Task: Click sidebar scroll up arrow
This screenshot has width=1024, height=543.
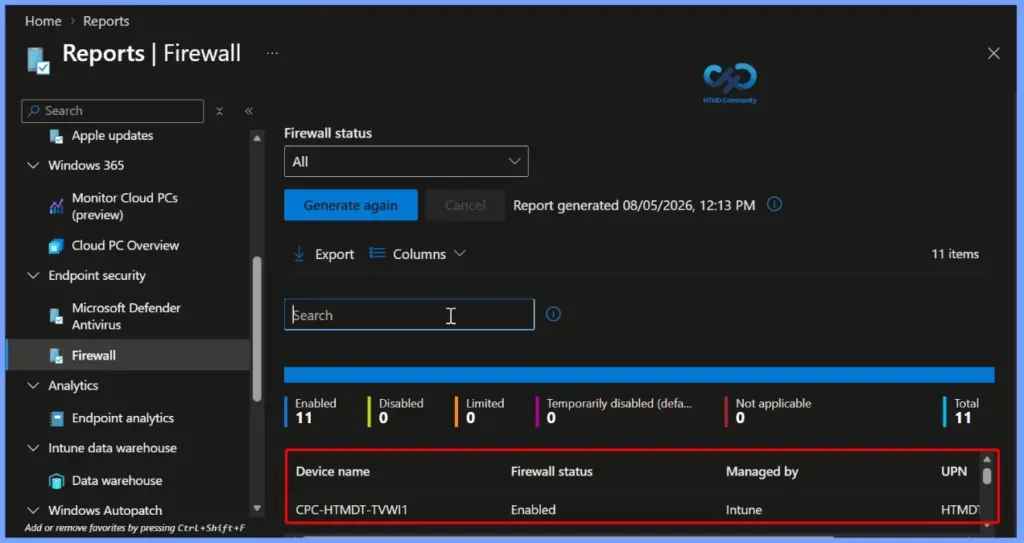Action: point(257,138)
